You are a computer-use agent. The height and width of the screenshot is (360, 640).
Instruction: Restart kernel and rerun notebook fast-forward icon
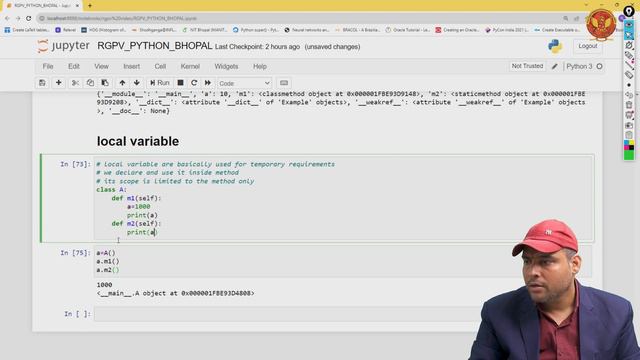[208, 83]
